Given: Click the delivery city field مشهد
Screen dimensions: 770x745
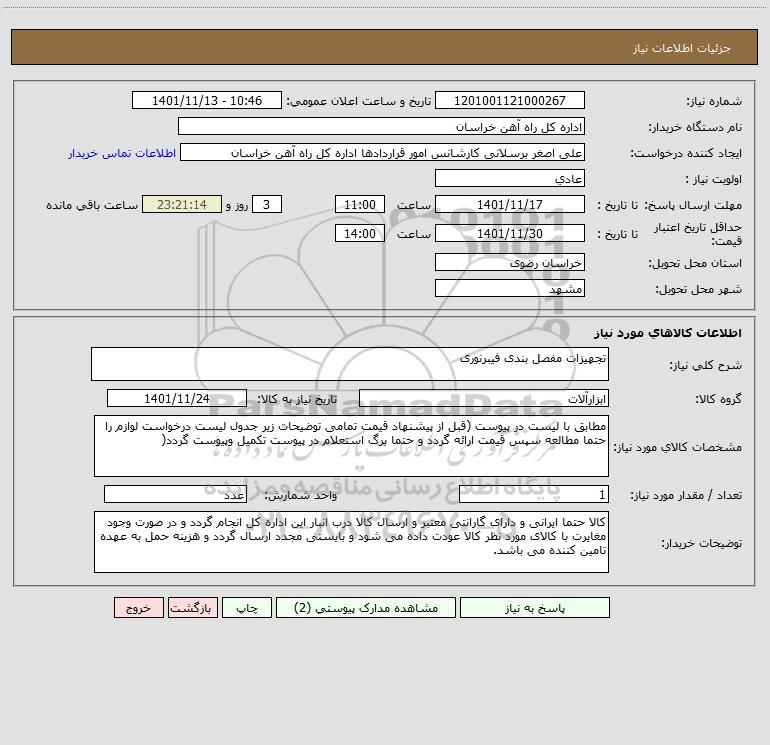Looking at the screenshot, I should point(510,288).
